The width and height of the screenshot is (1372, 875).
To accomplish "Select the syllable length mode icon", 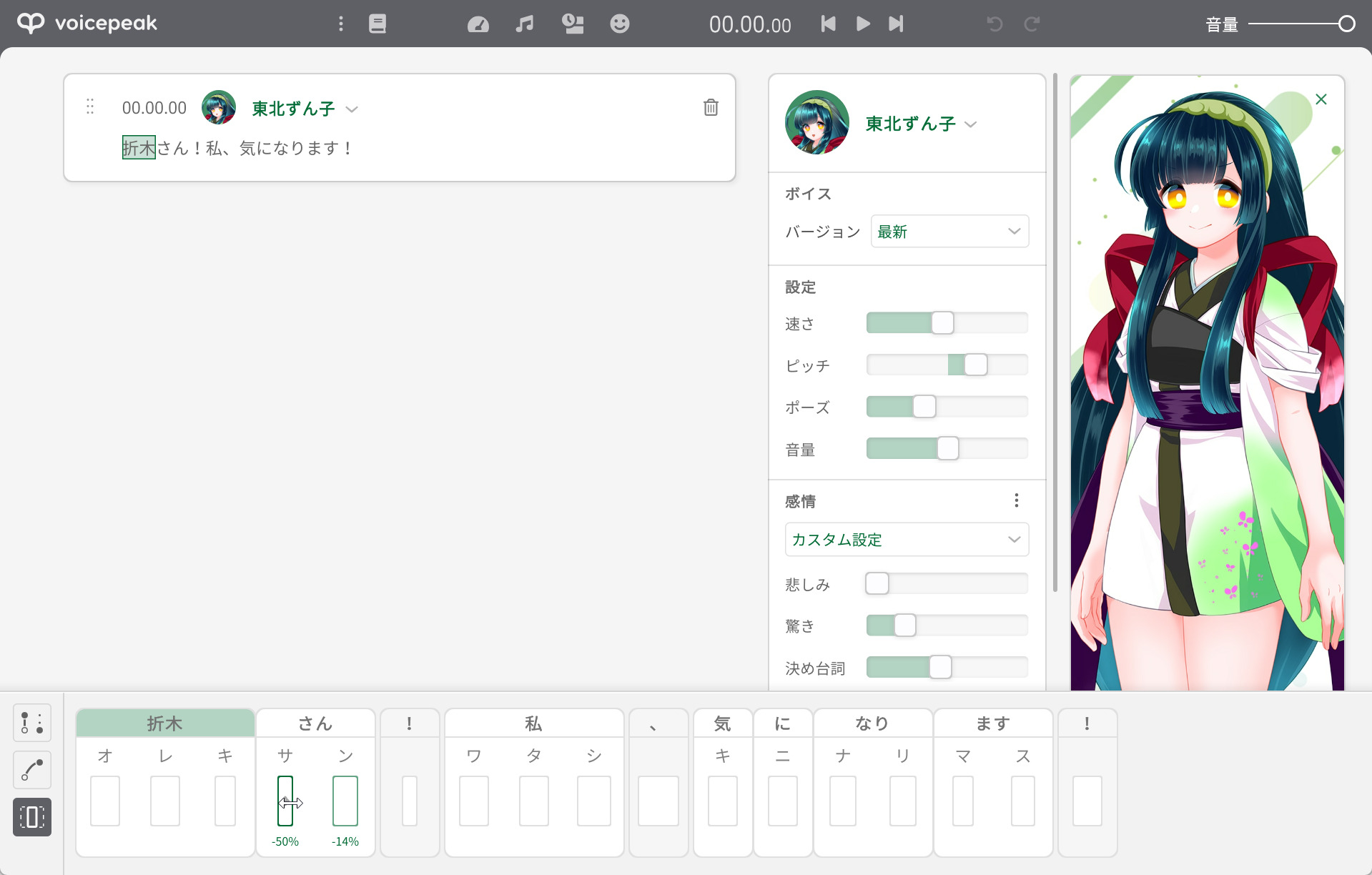I will click(32, 817).
